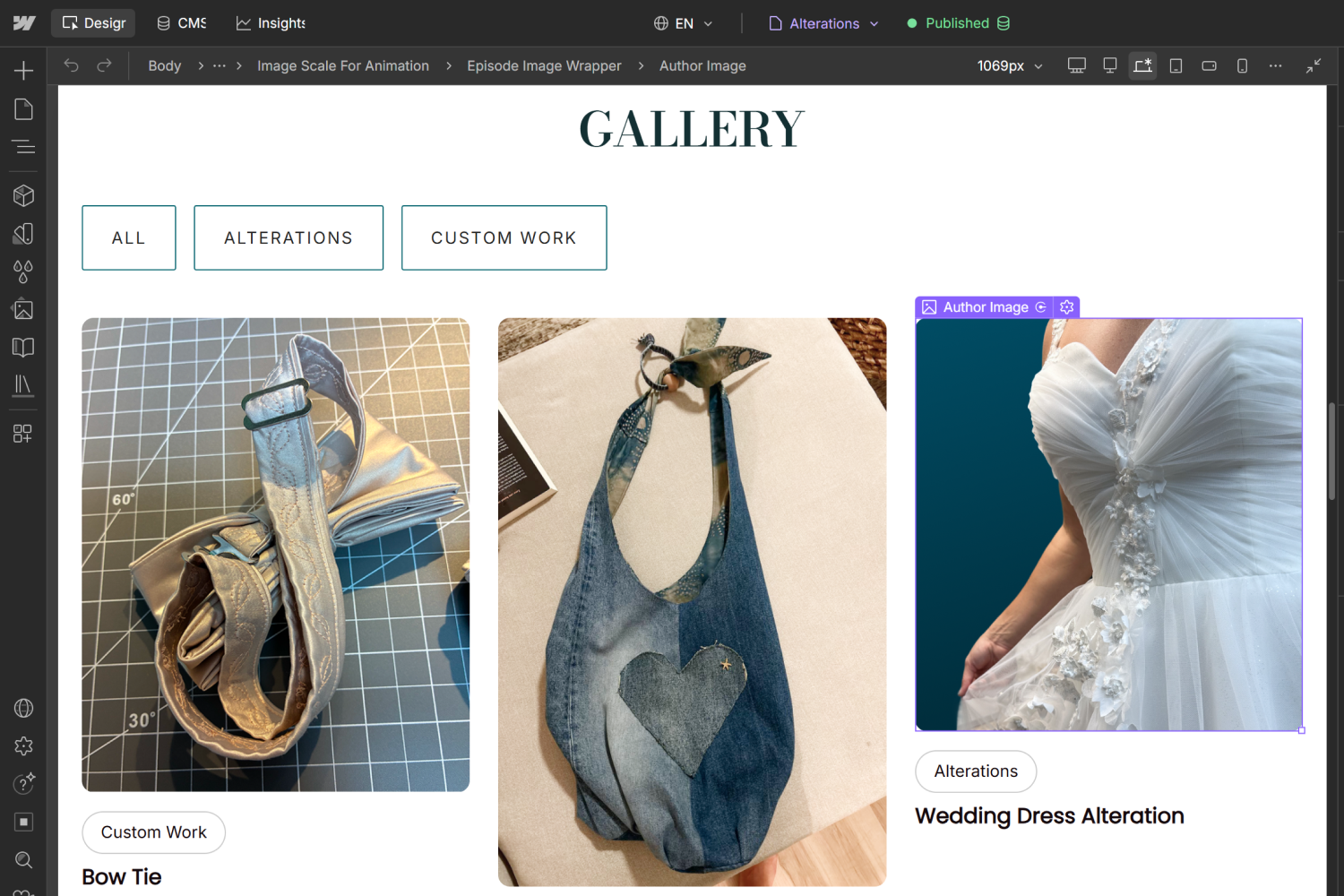Switch to Insights mode tab
1344x896 pixels.
(x=271, y=23)
